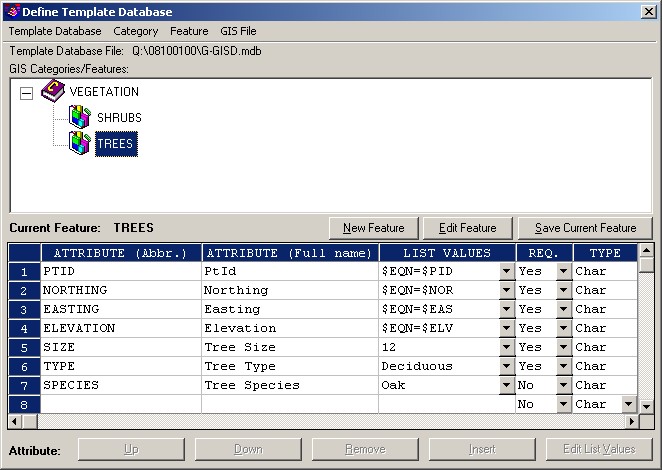Click the NORTHING abbreviation cell
662x470 pixels.
pos(121,290)
